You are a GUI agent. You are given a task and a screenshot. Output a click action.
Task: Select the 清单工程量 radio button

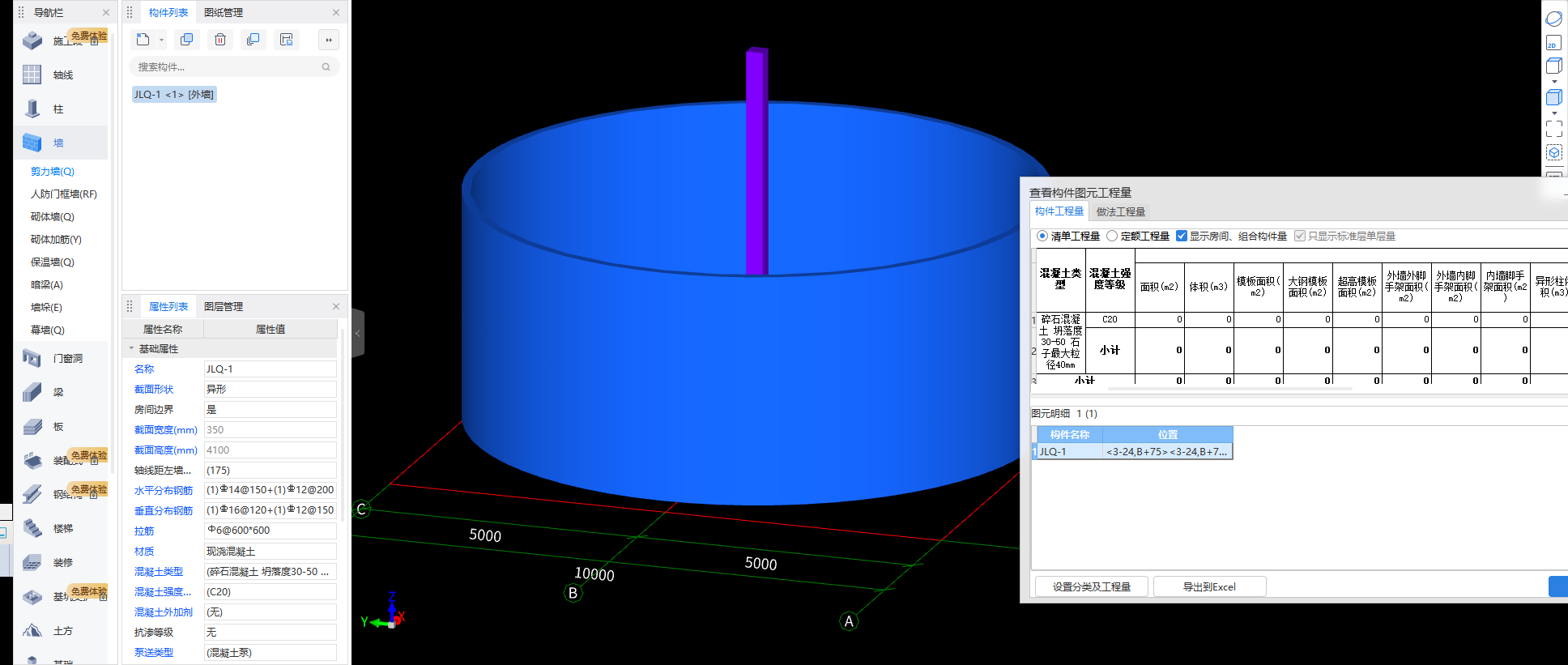[x=1042, y=236]
